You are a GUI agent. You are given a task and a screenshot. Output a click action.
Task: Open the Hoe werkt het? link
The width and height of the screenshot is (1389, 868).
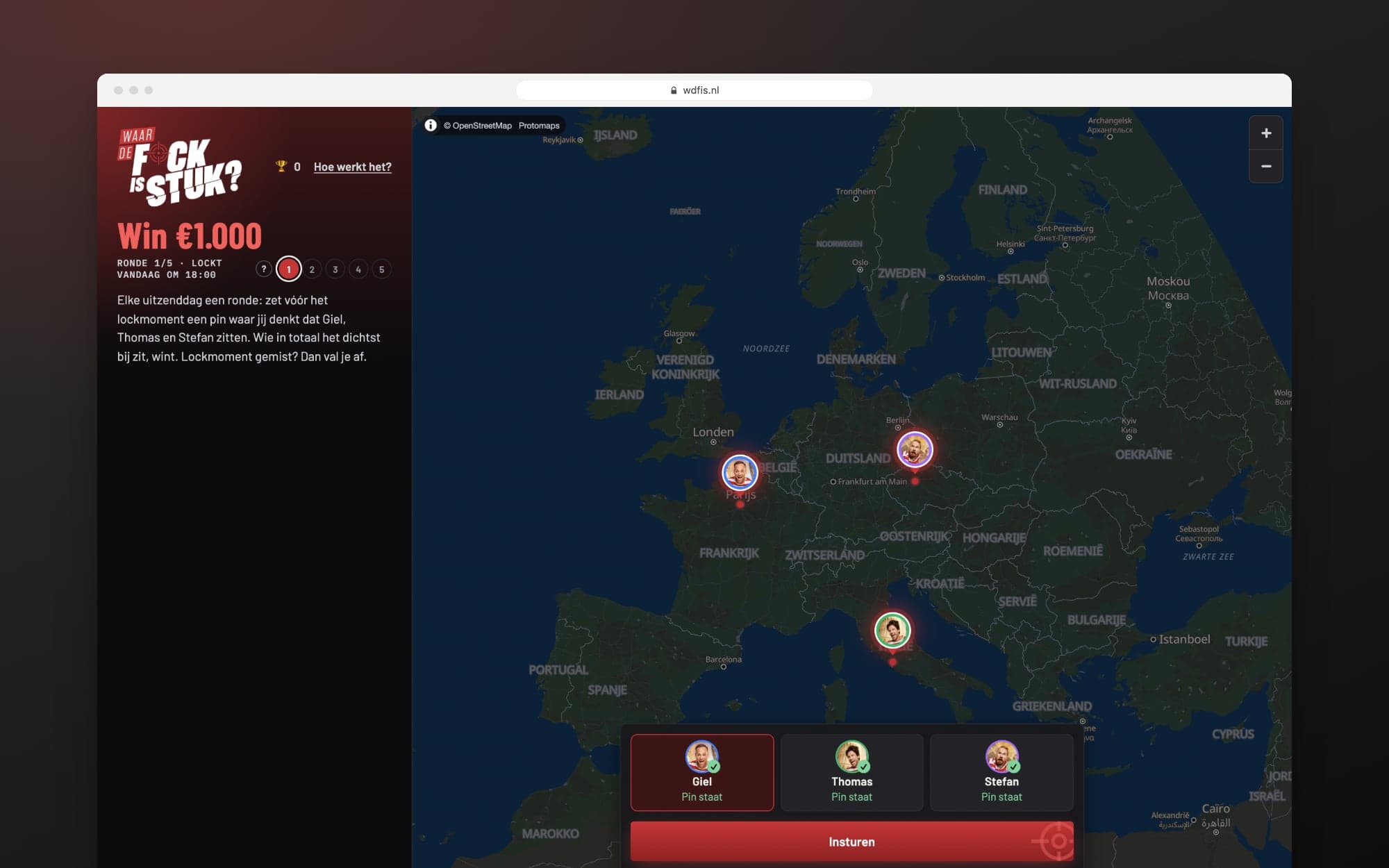(353, 167)
